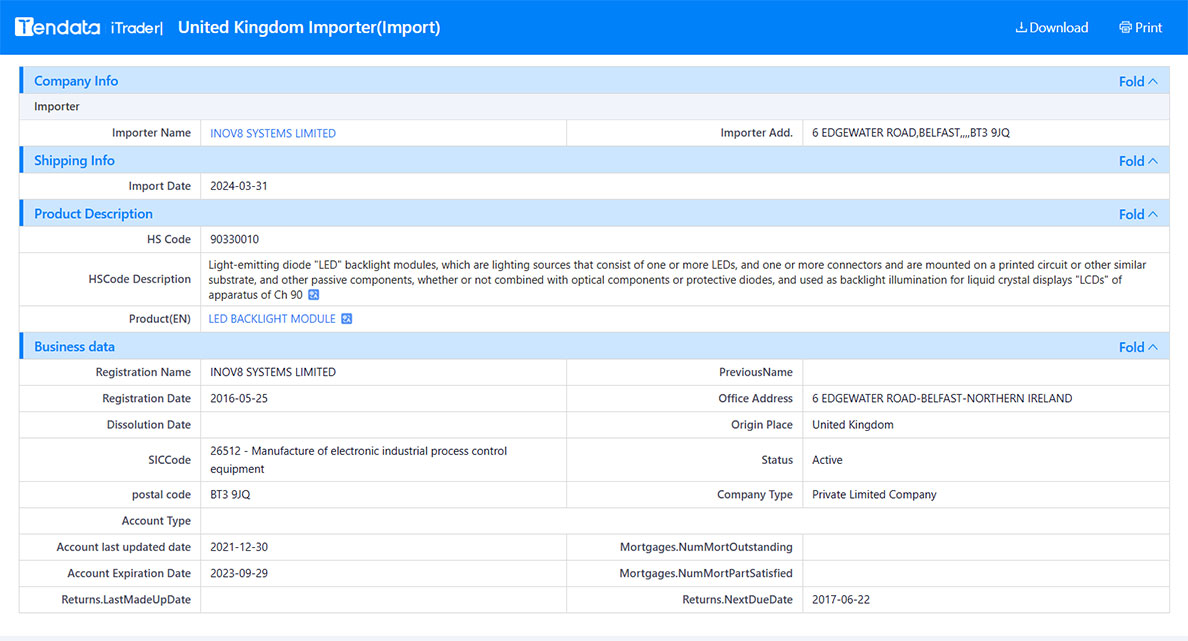Click the Tendata logo

click(x=57, y=27)
